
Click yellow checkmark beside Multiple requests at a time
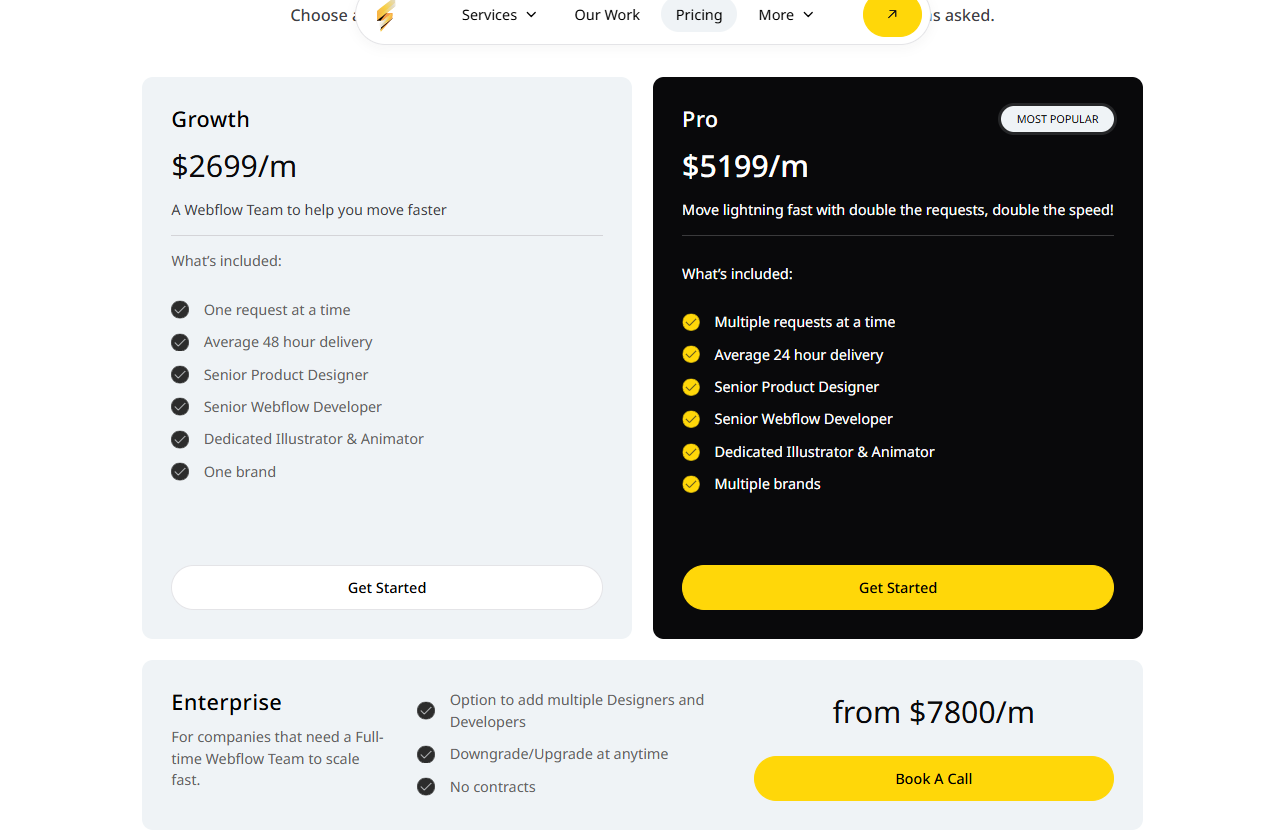coord(691,322)
